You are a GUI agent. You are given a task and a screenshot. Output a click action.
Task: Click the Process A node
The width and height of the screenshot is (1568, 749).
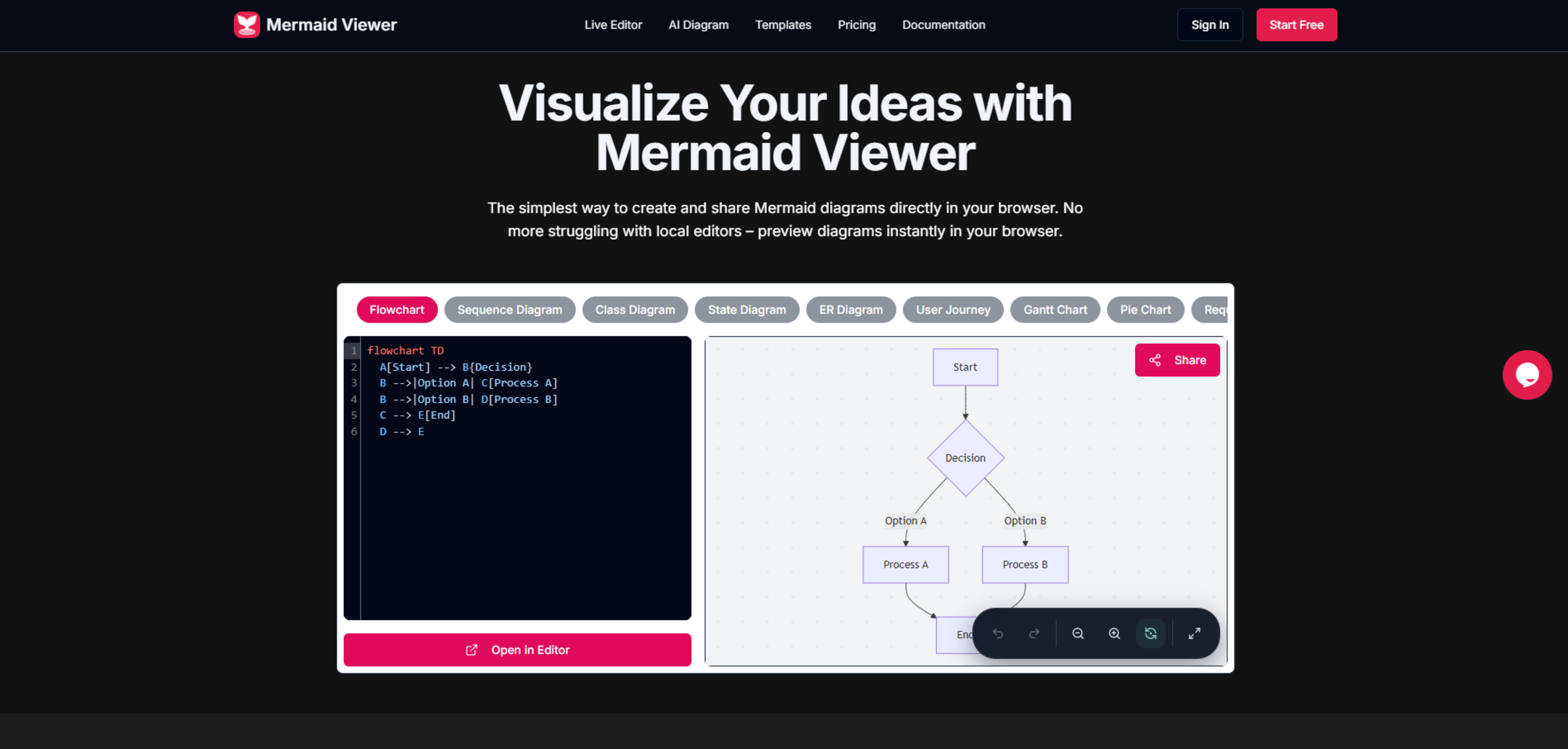(x=906, y=565)
